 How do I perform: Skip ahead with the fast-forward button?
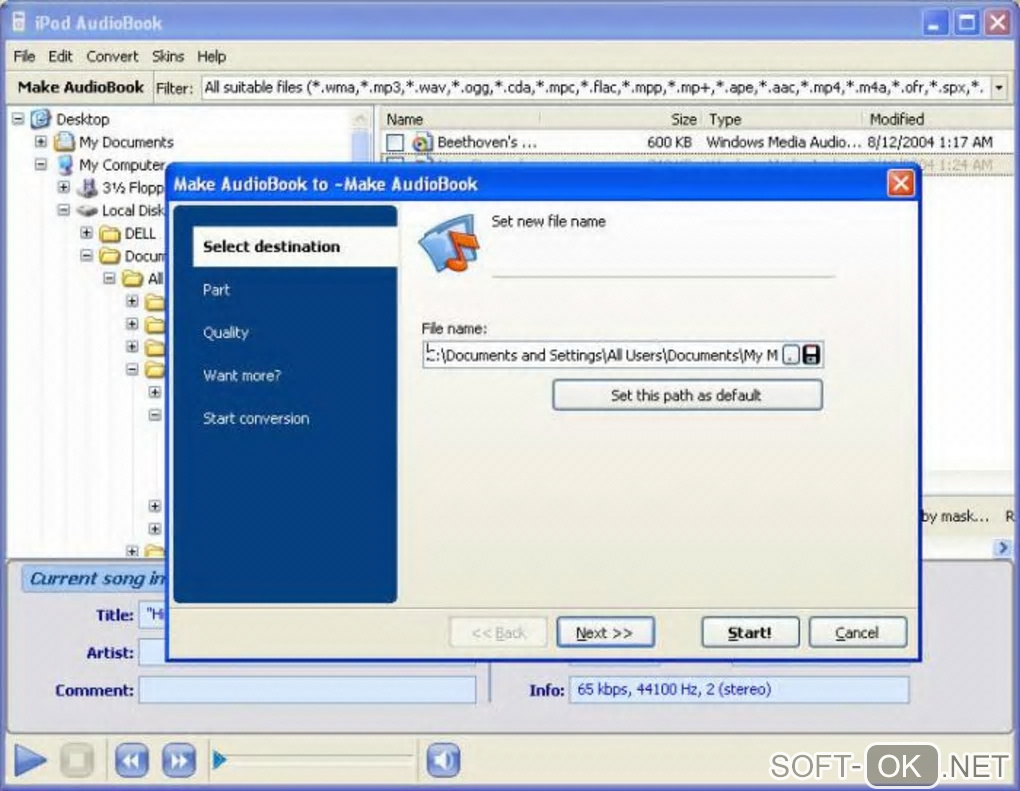coord(179,760)
